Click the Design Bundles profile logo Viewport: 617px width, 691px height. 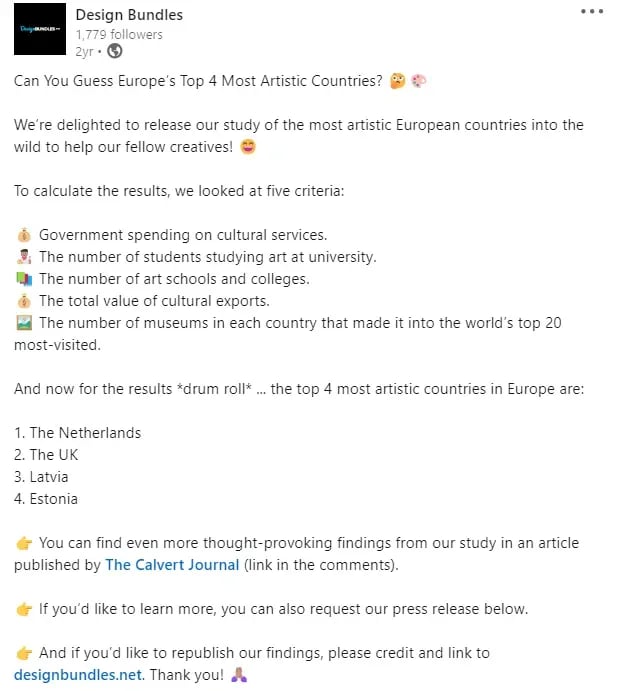click(x=40, y=29)
